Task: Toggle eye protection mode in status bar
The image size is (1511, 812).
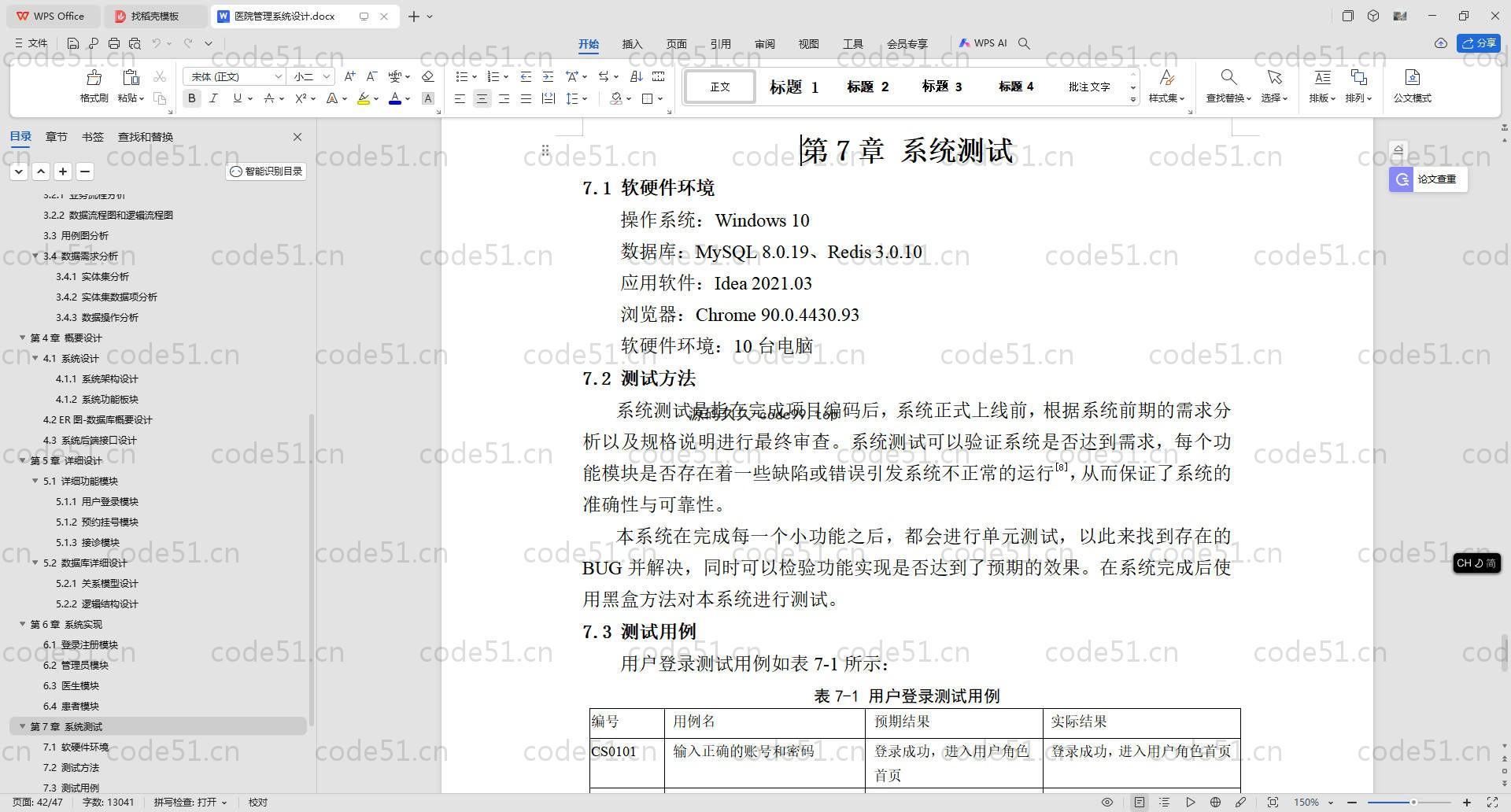Action: pos(1107,802)
